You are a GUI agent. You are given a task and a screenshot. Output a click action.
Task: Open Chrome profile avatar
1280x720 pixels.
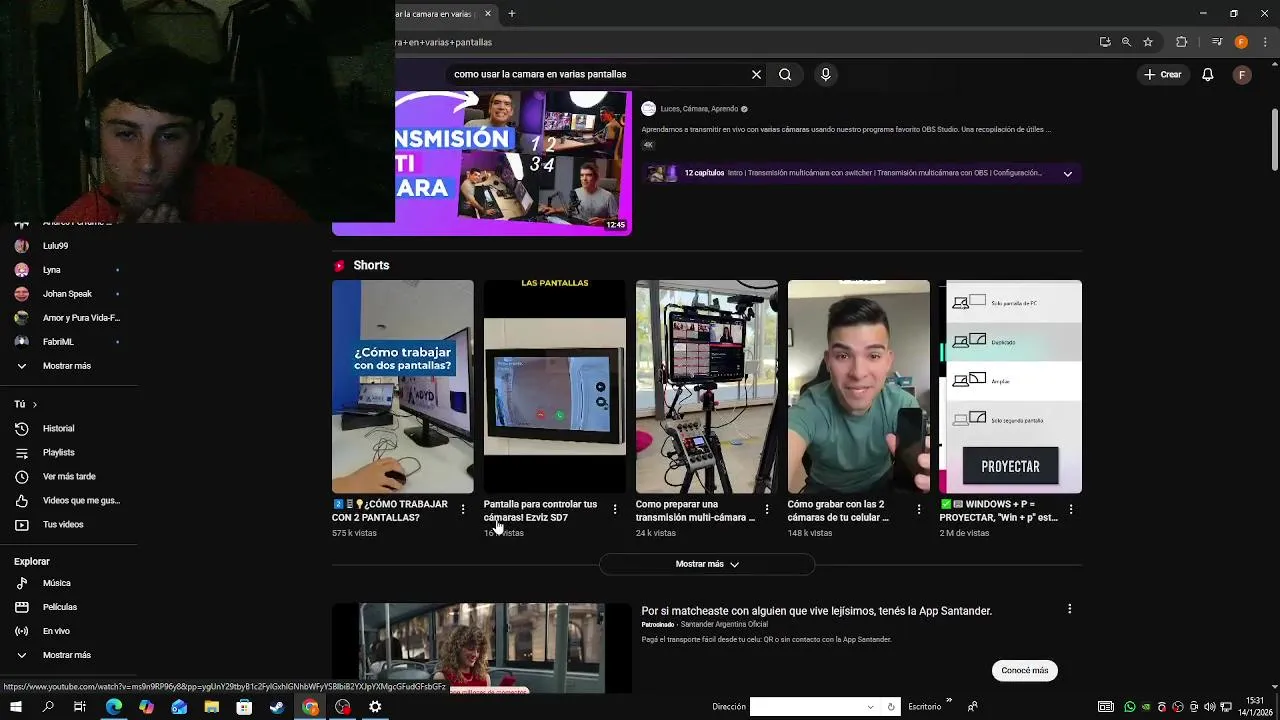click(x=1241, y=42)
